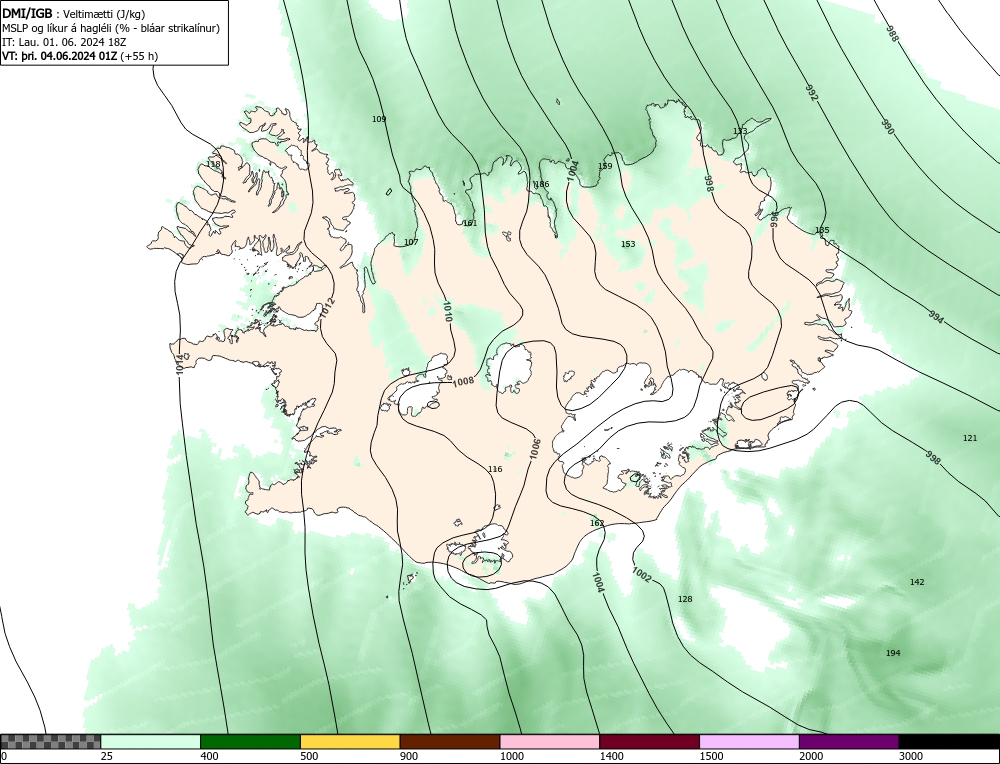Click the value 135 on the map

[x=822, y=230]
